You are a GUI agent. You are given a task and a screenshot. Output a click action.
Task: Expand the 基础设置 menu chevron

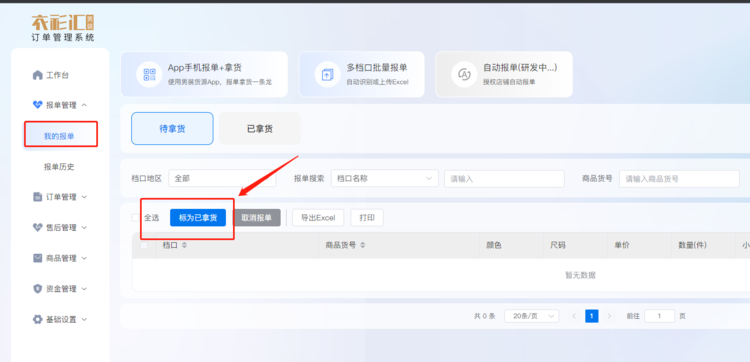point(85,319)
